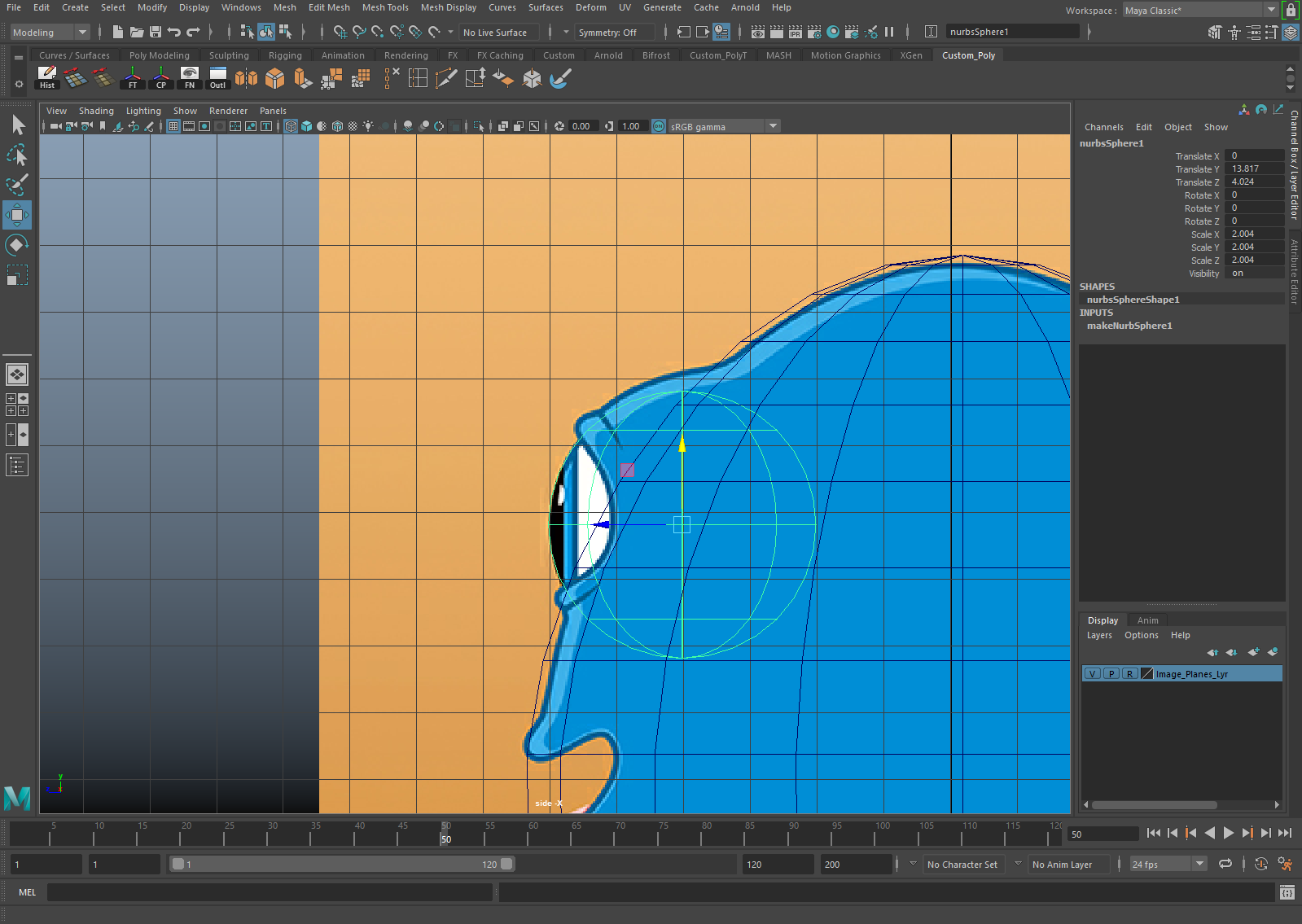
Task: Open the 24 fps frame rate dropdown
Action: click(x=1168, y=865)
